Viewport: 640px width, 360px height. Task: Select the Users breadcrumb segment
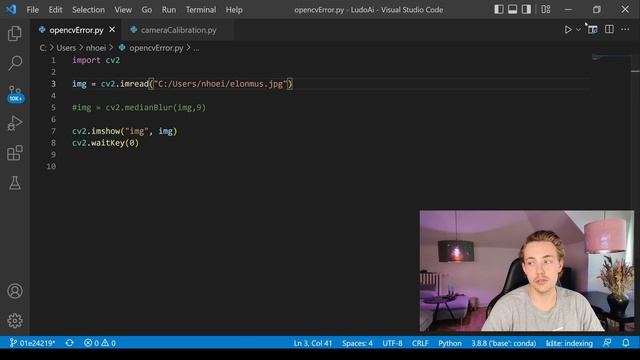tap(66, 48)
